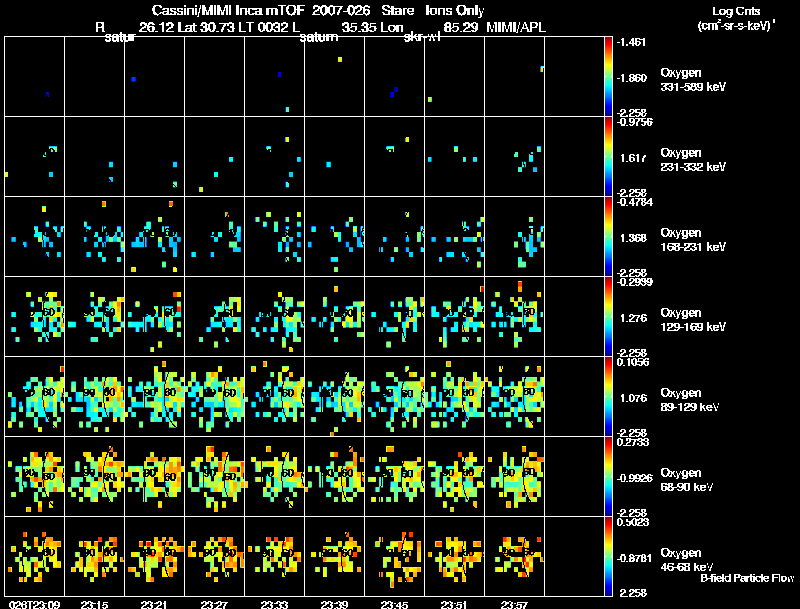This screenshot has height=609, width=800.
Task: Click the 'Log Cnts' colorbar units heading
Action: pos(736,11)
